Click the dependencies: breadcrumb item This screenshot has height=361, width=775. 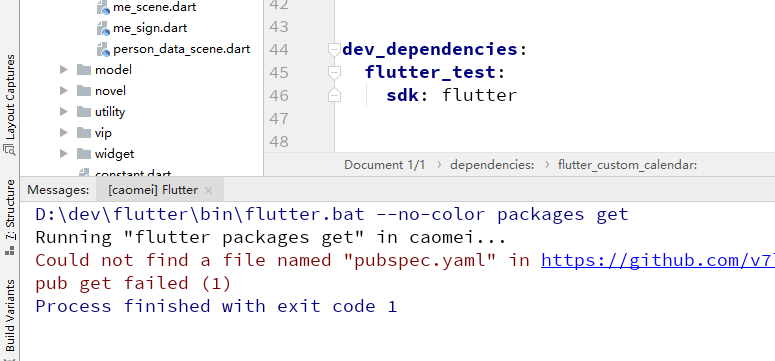[492, 165]
